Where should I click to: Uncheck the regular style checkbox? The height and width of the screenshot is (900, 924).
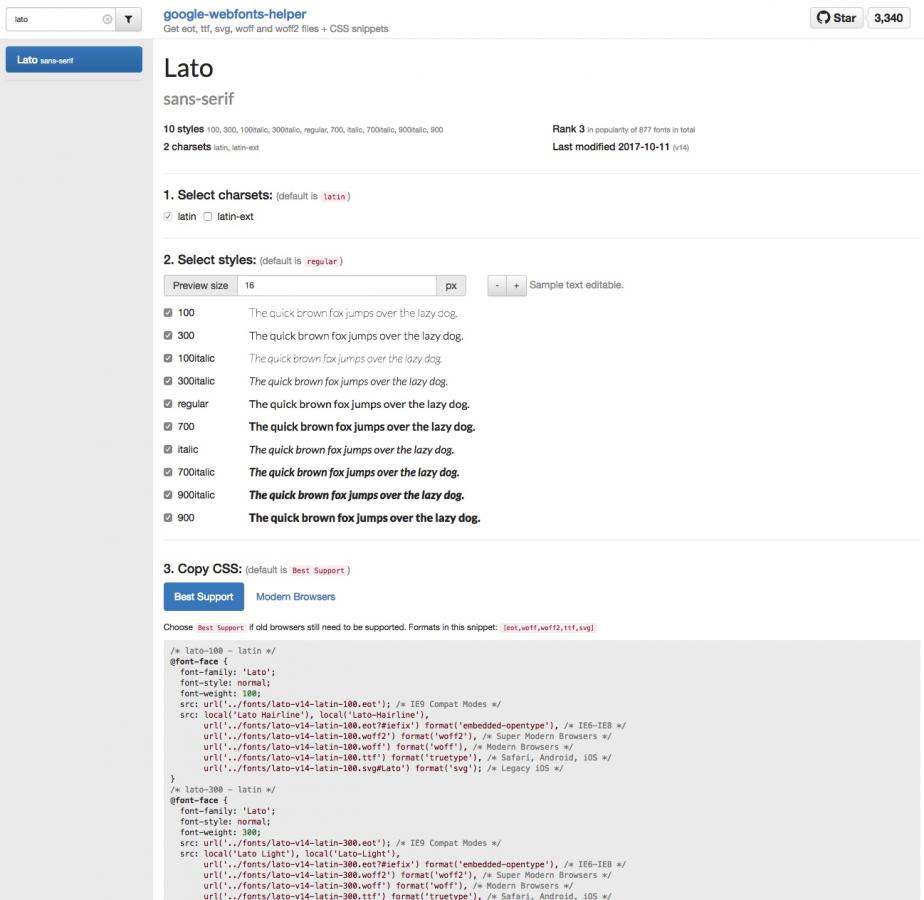point(168,404)
